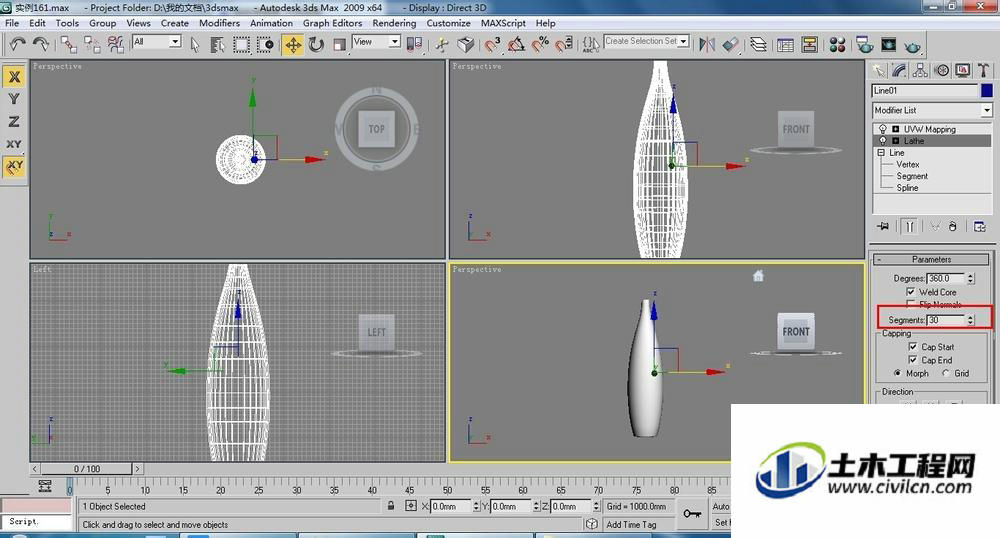This screenshot has height=538, width=1000.
Task: Toggle the Angle Snap icon
Action: point(516,44)
